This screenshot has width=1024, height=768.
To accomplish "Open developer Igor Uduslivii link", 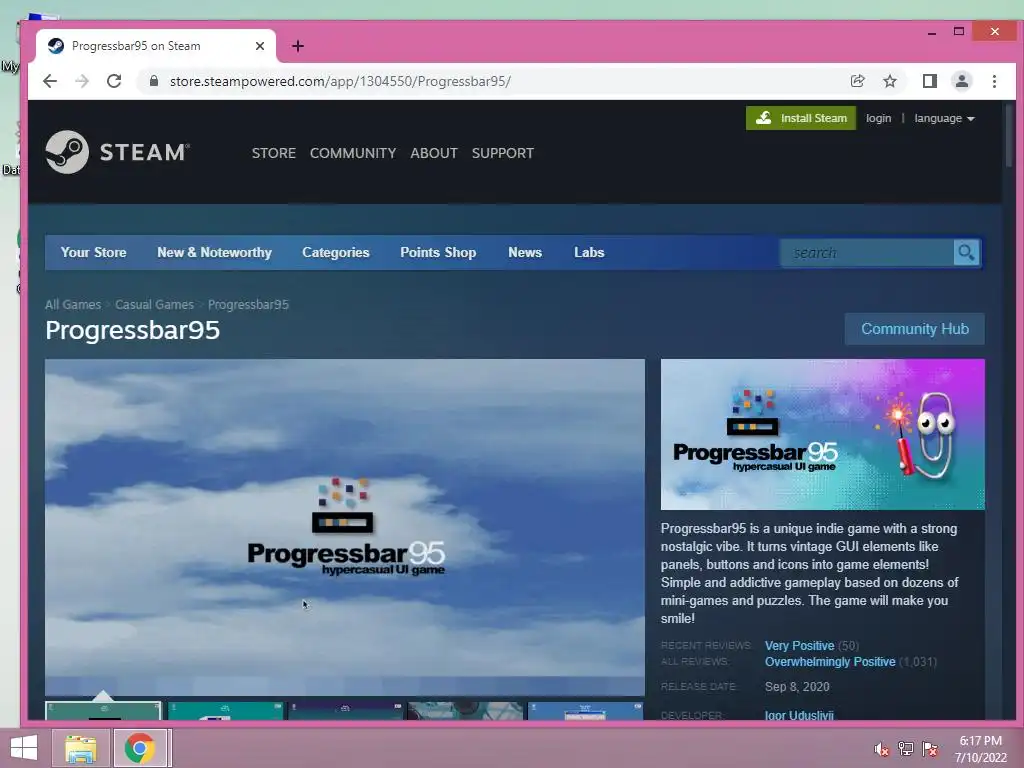I will tap(799, 715).
